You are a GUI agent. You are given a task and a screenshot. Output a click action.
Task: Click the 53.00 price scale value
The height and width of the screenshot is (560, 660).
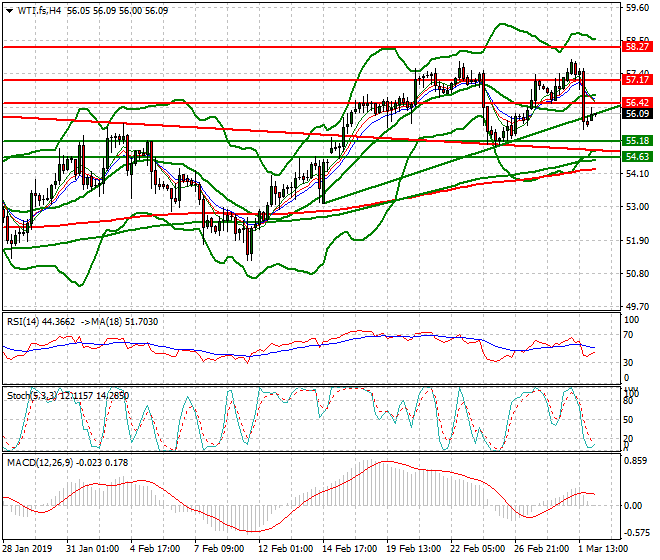[637, 207]
